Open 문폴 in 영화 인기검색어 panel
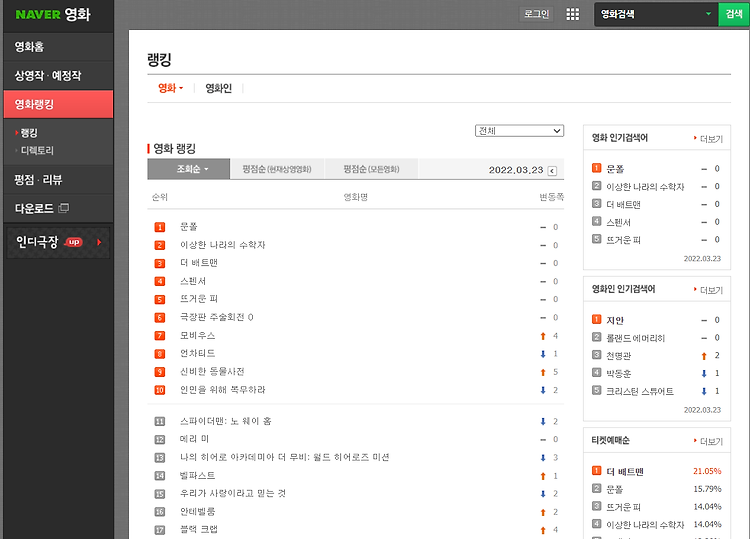This screenshot has height=539, width=750. coord(615,169)
